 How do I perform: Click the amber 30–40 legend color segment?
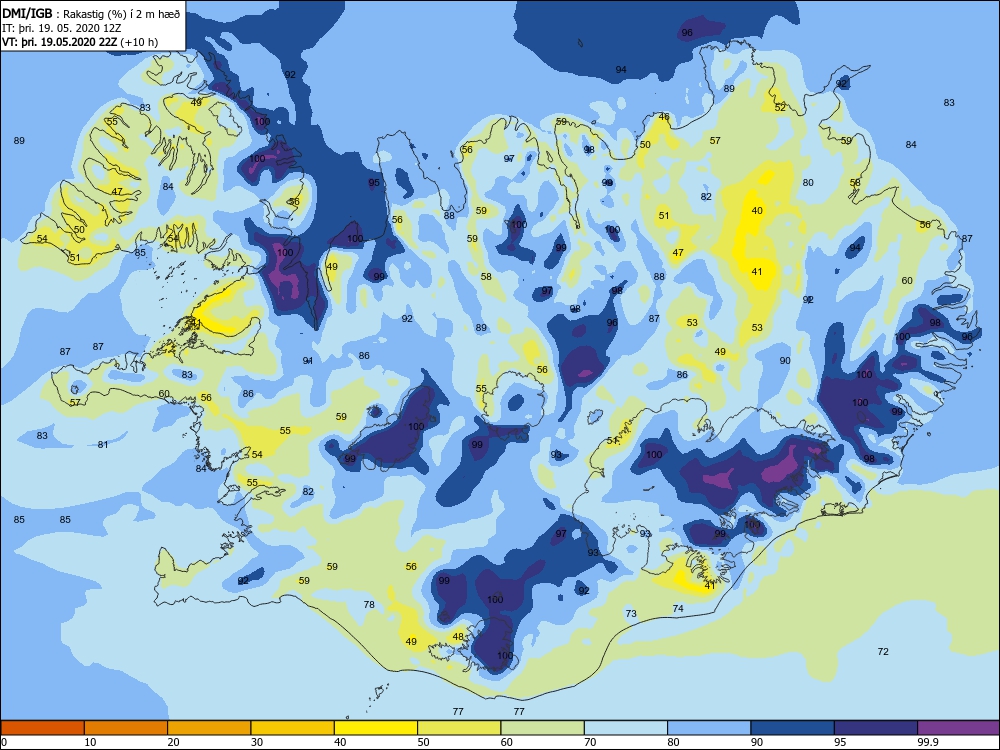pos(293,728)
